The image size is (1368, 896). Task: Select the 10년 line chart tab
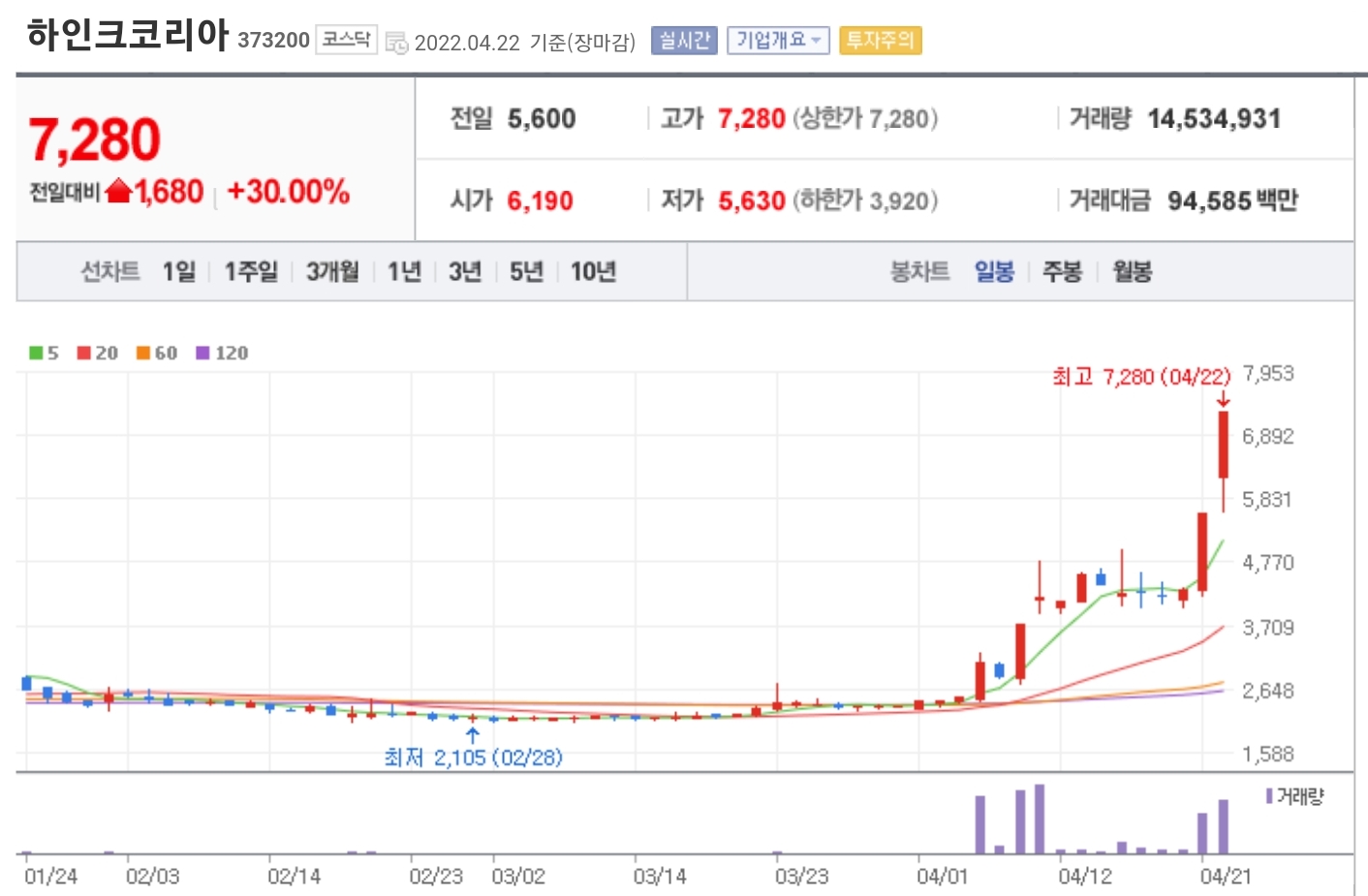pyautogui.click(x=593, y=271)
